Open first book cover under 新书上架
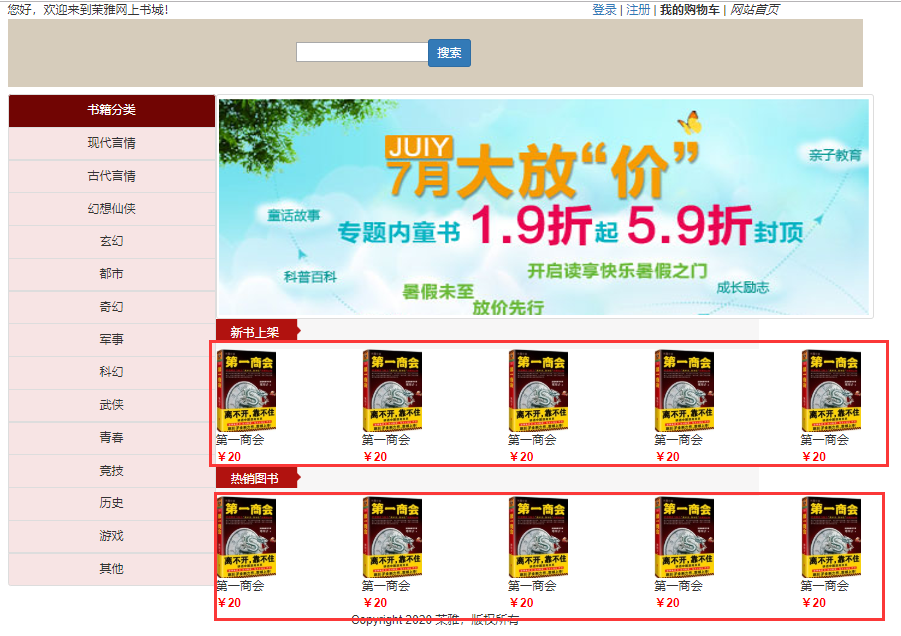The width and height of the screenshot is (901, 636). pos(247,391)
